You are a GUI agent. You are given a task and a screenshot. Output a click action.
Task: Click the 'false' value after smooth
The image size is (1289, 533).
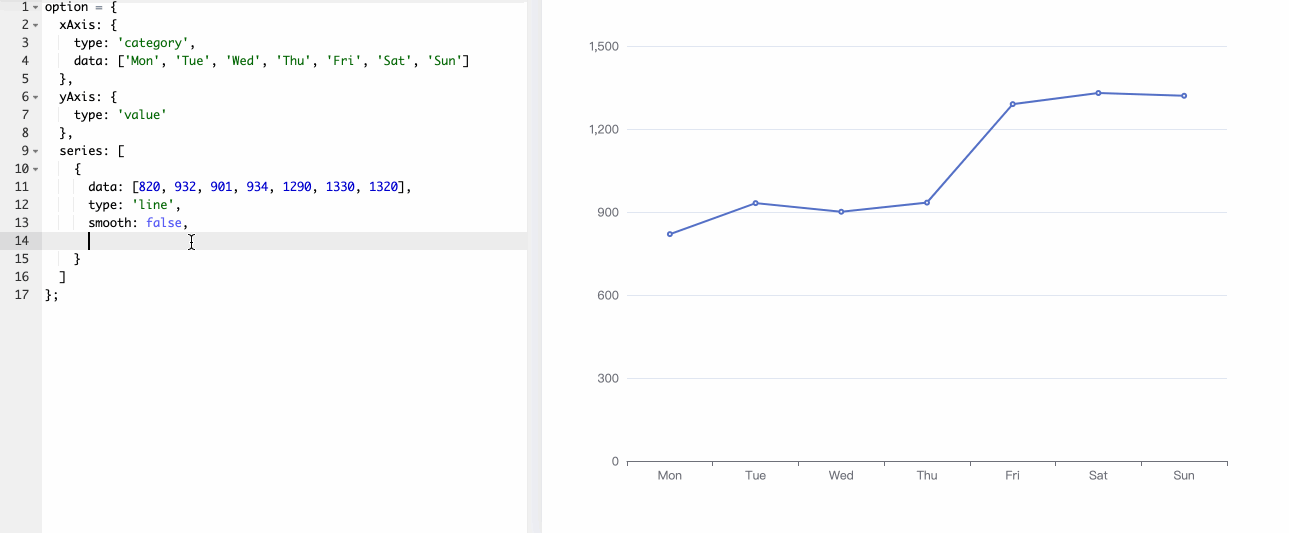(x=164, y=223)
